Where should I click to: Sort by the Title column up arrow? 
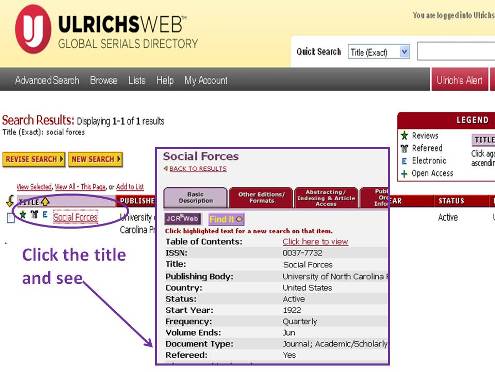[45, 201]
